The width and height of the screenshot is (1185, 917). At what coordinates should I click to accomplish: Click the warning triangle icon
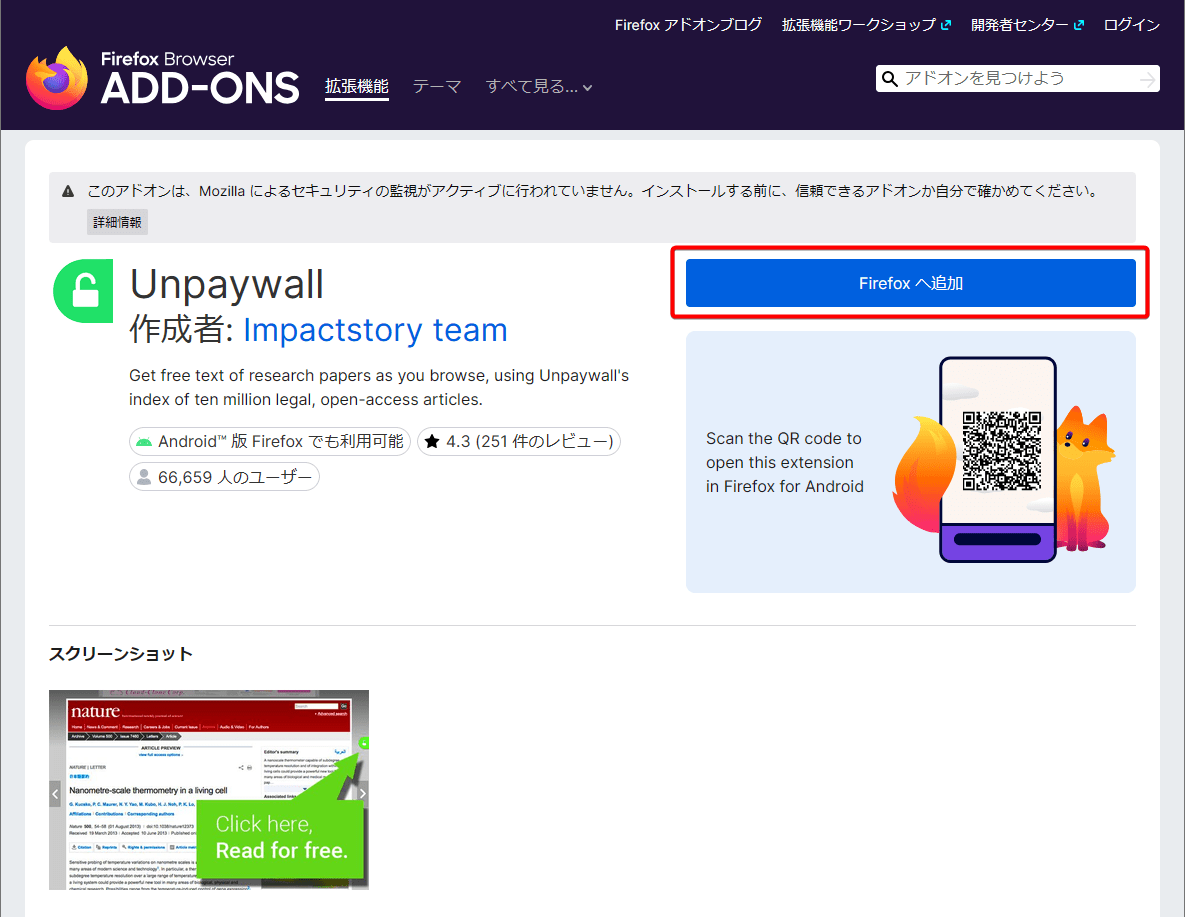68,191
